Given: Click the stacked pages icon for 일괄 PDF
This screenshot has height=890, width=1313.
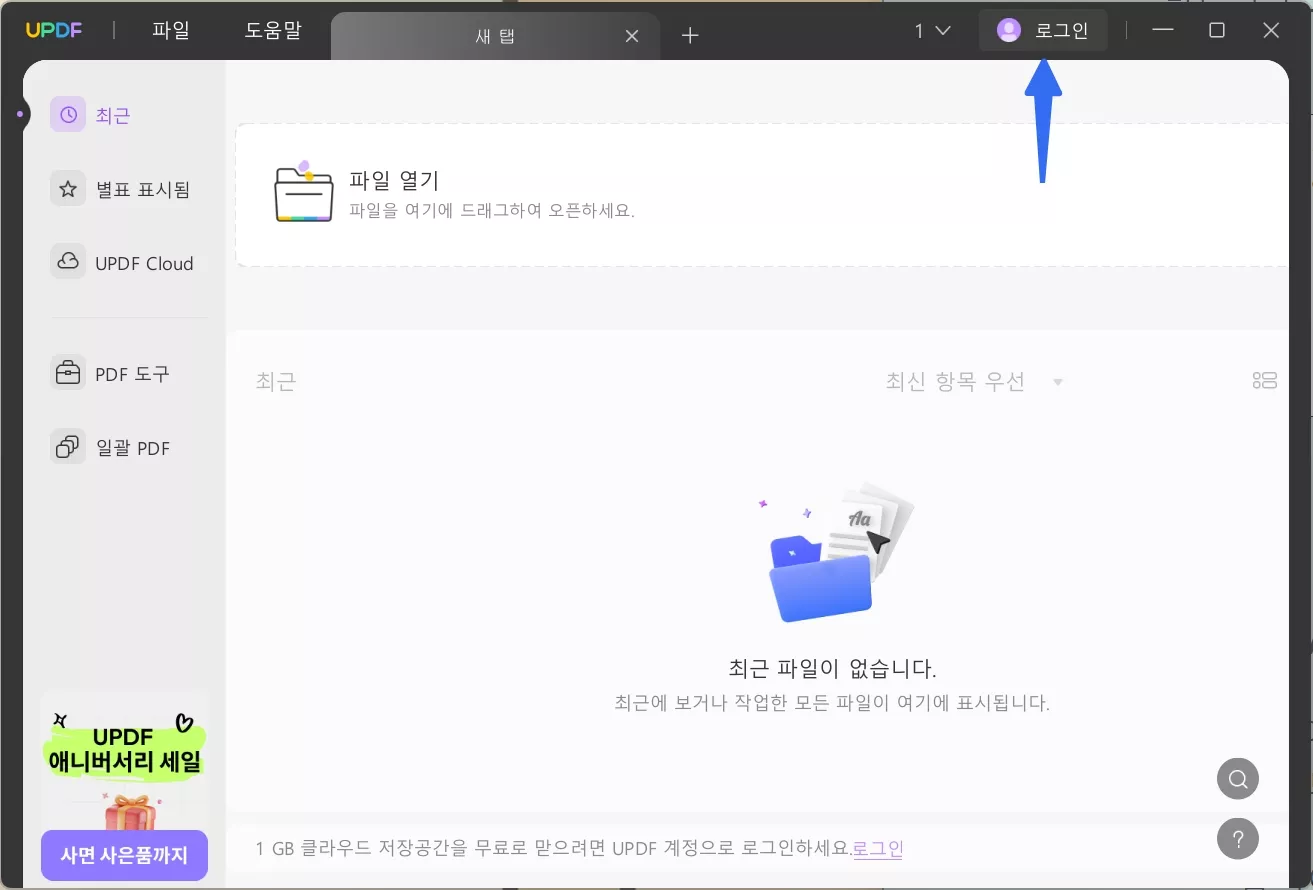Looking at the screenshot, I should point(68,447).
